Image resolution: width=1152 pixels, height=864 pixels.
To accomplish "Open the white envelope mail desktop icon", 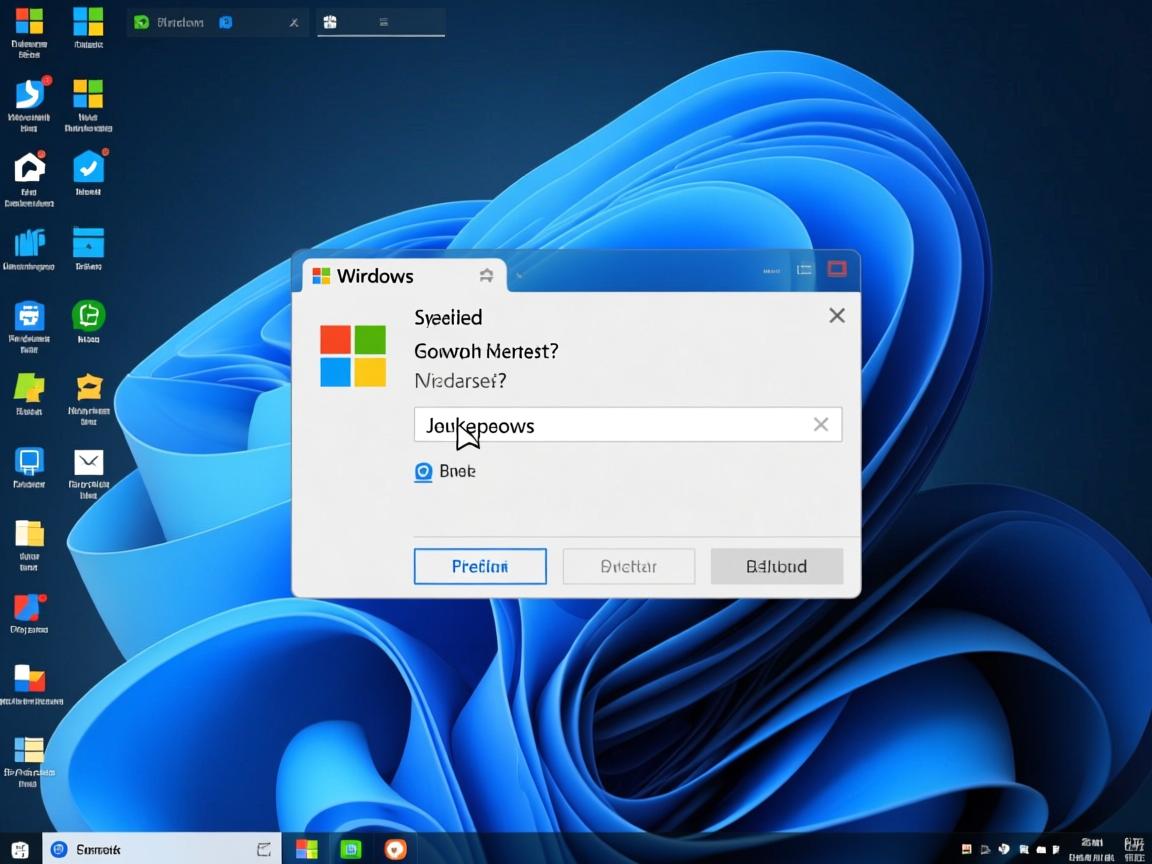I will click(x=89, y=462).
